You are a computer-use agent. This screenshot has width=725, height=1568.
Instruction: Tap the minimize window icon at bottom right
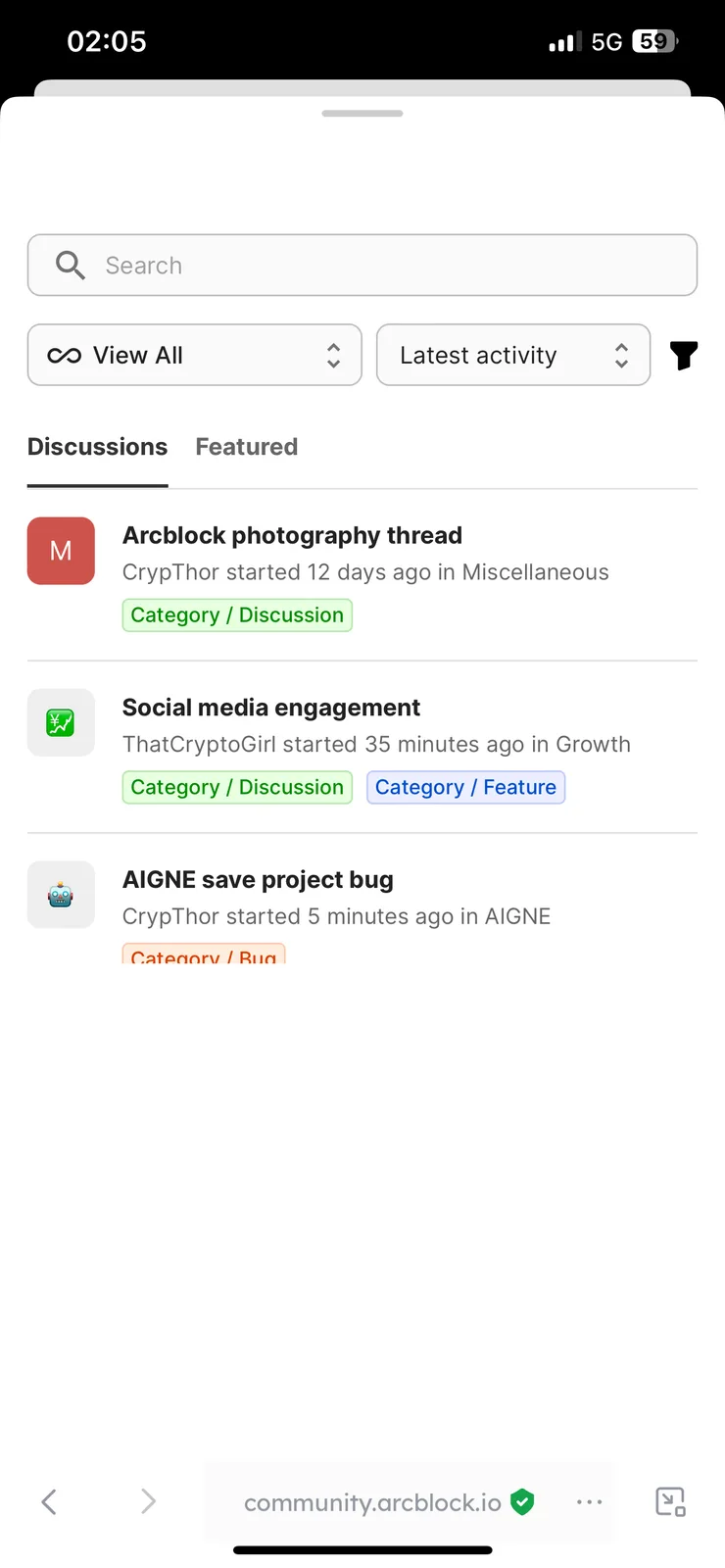pos(670,1501)
